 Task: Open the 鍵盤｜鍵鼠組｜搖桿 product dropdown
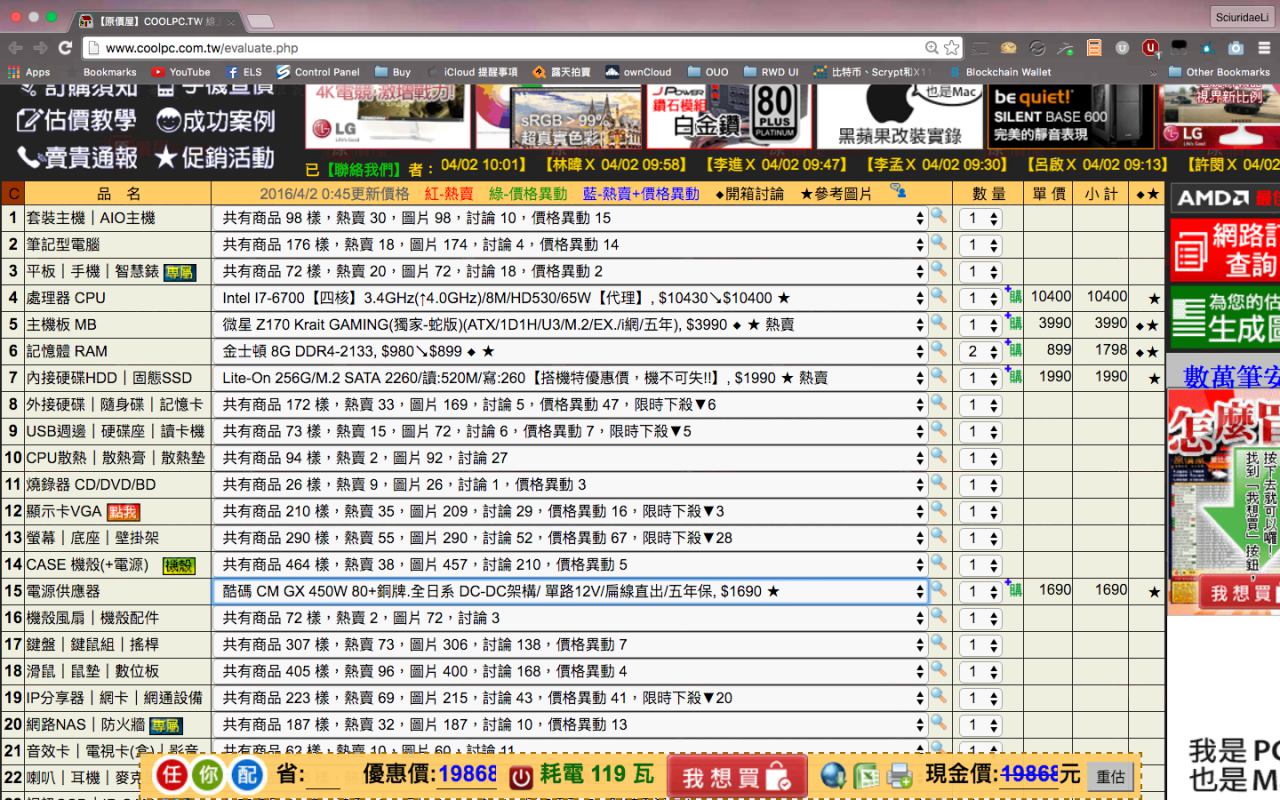[570, 645]
